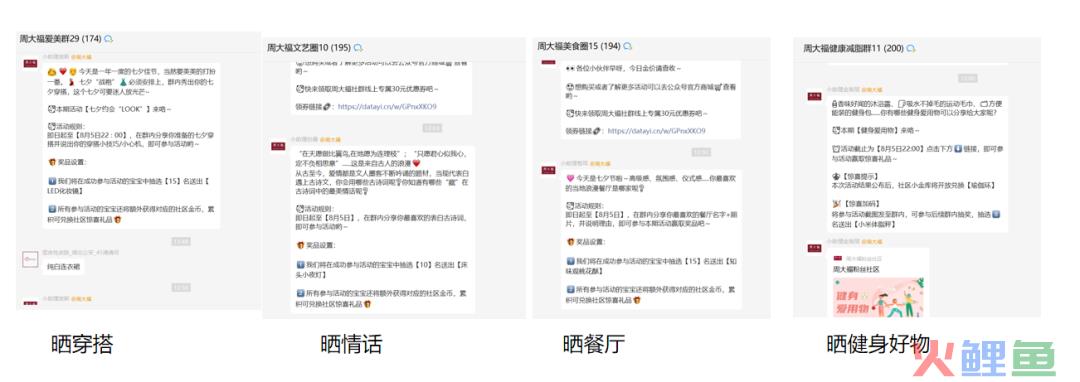The image size is (1080, 382).
Task: Click group title 周大福爱美群29 (174)
Action: click(x=60, y=39)
